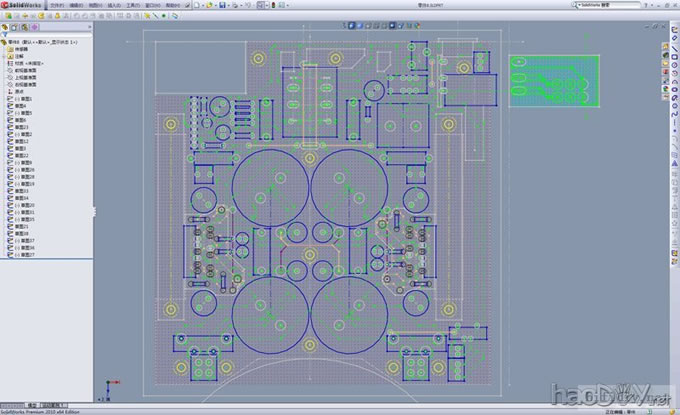Collapse the feature tree panel using side handle

tap(94, 210)
